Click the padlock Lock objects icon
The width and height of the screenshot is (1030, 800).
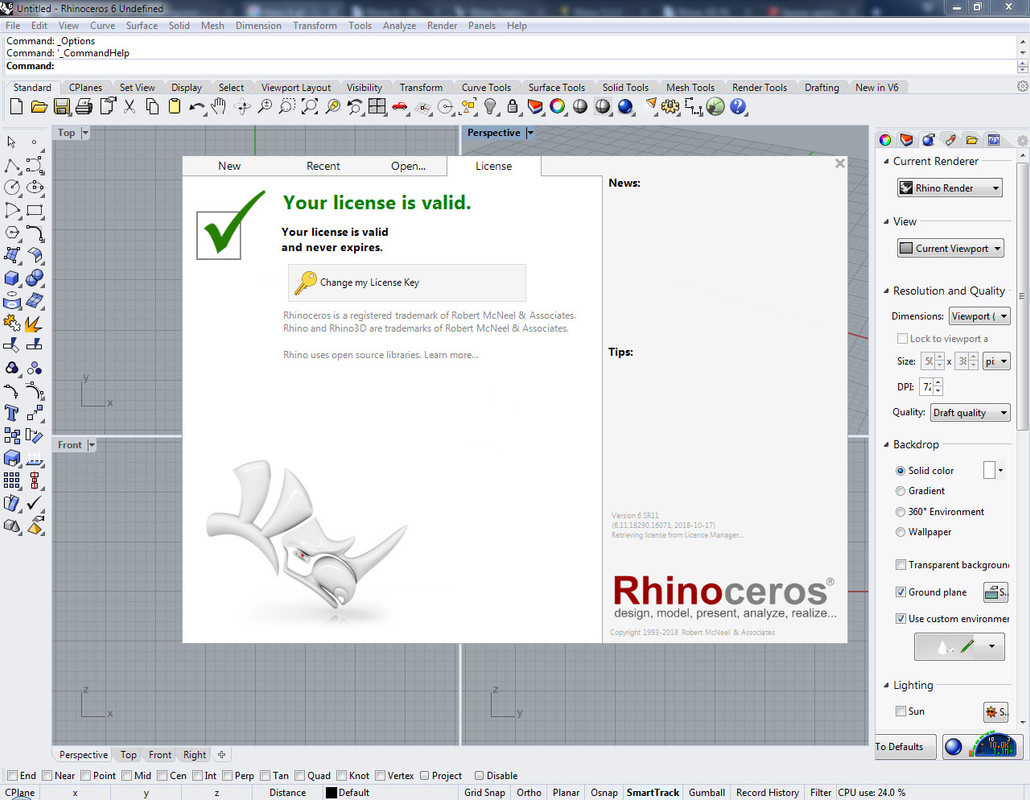pos(513,106)
